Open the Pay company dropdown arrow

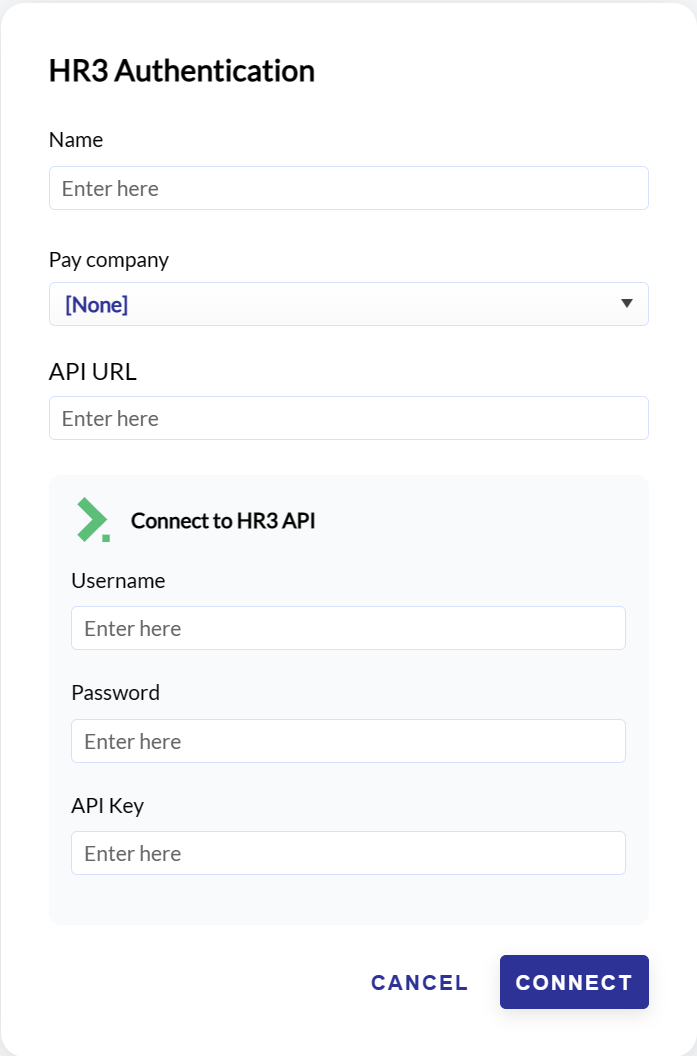626,304
